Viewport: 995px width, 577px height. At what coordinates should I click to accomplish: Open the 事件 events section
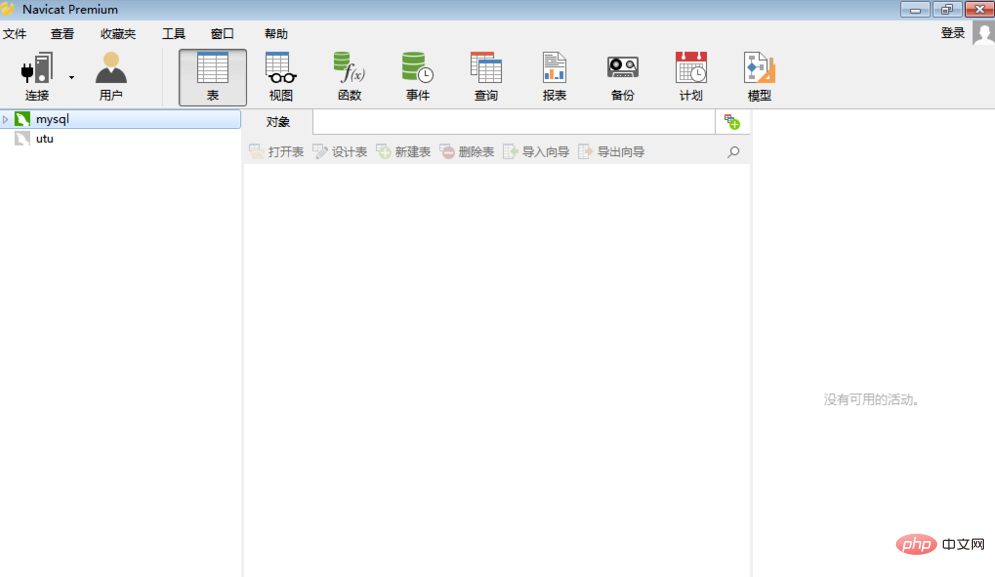[418, 77]
